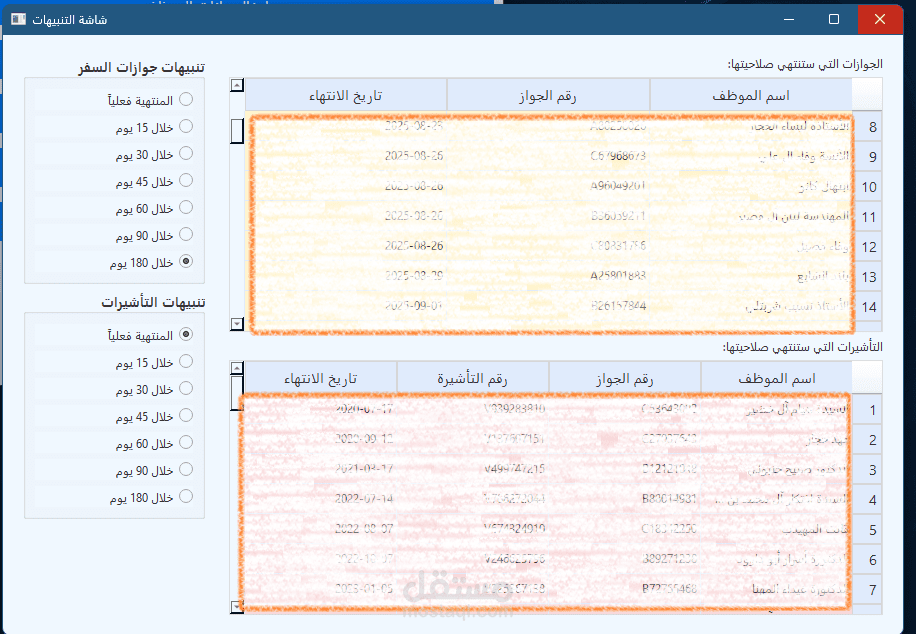The height and width of the screenshot is (634, 916).
Task: Sort passports table by 'رقم الجواز' header
Action: tap(548, 95)
